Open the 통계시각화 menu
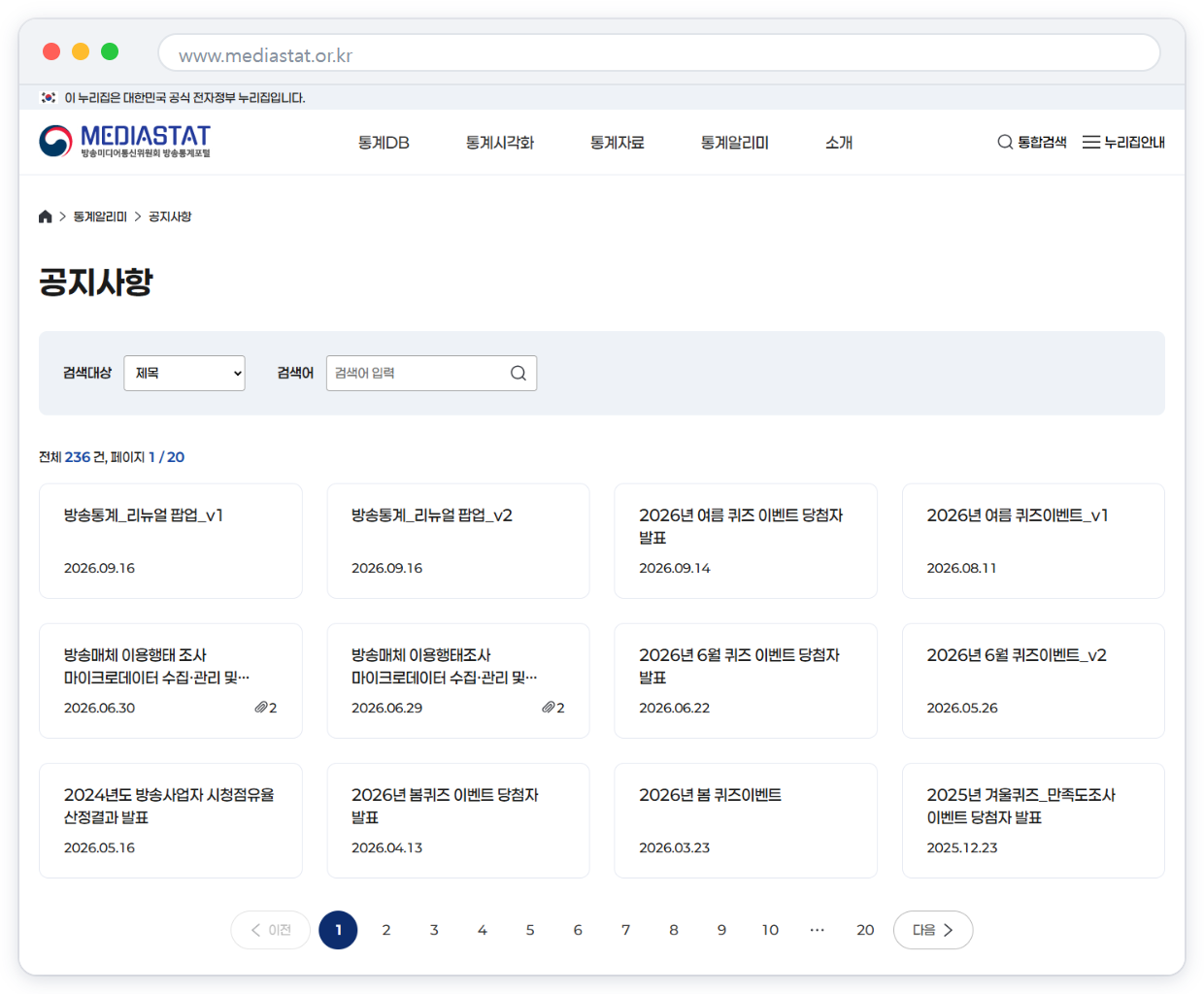This screenshot has width=1204, height=994. click(x=500, y=143)
